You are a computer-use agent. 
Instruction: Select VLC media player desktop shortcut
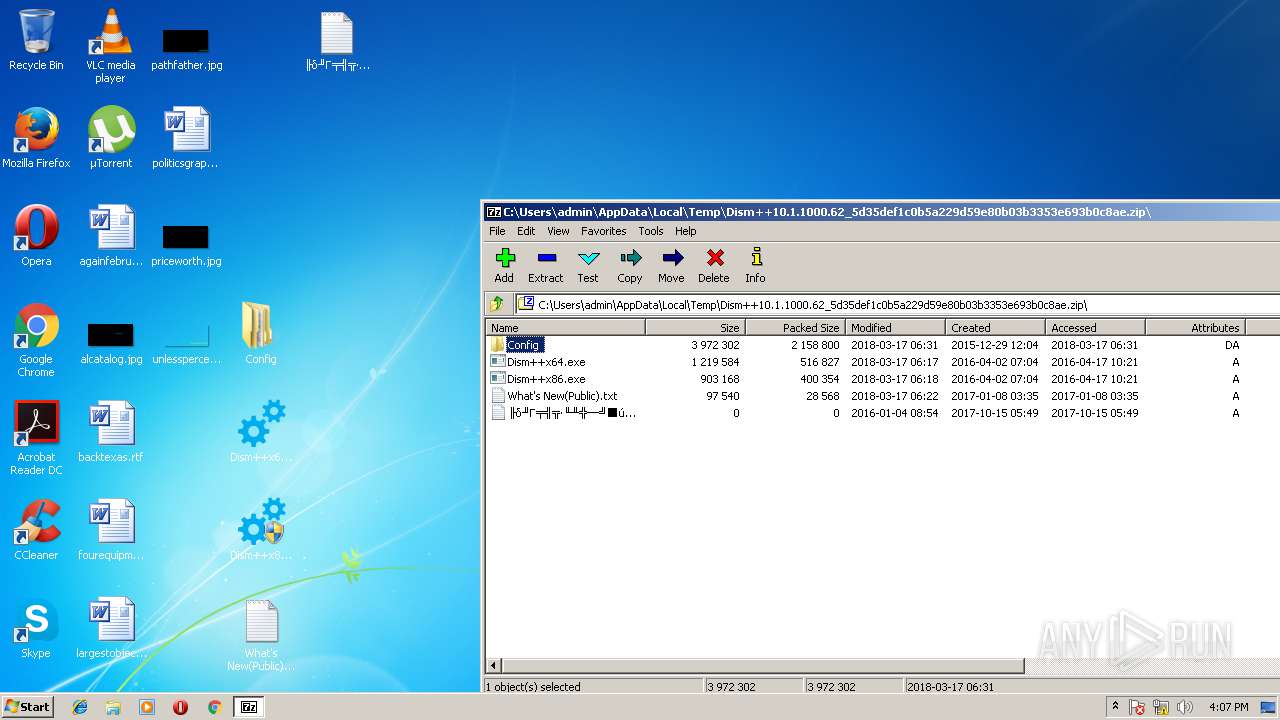pyautogui.click(x=110, y=45)
